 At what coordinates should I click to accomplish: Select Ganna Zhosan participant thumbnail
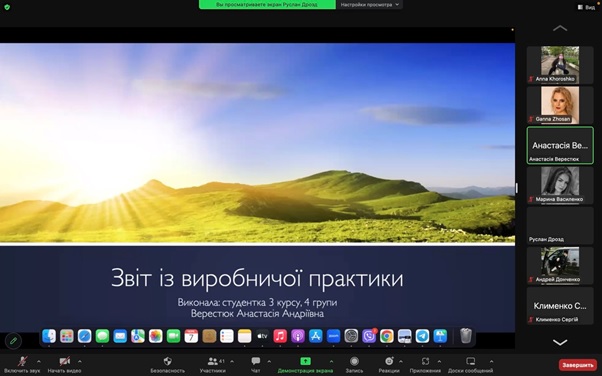pos(560,104)
